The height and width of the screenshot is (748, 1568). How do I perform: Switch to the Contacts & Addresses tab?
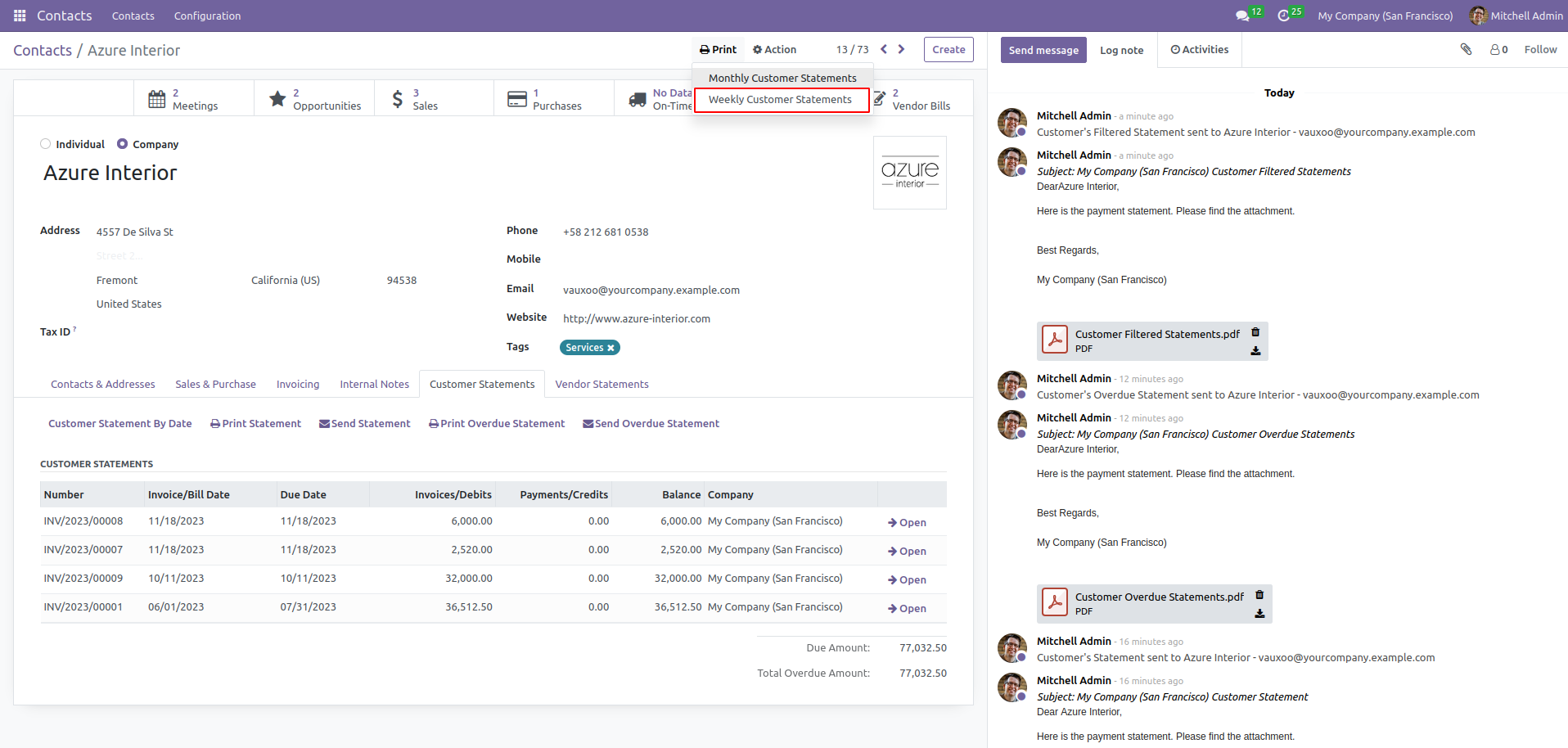[x=103, y=384]
